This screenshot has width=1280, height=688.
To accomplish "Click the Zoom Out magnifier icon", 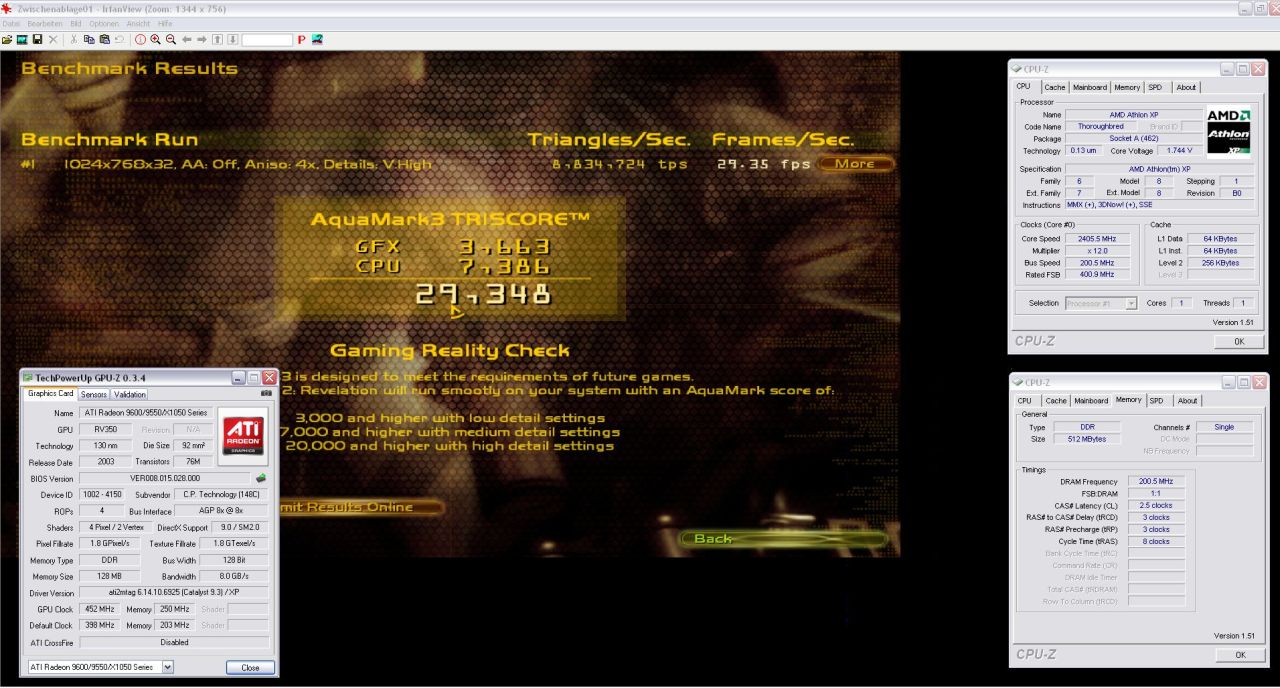I will (x=171, y=39).
